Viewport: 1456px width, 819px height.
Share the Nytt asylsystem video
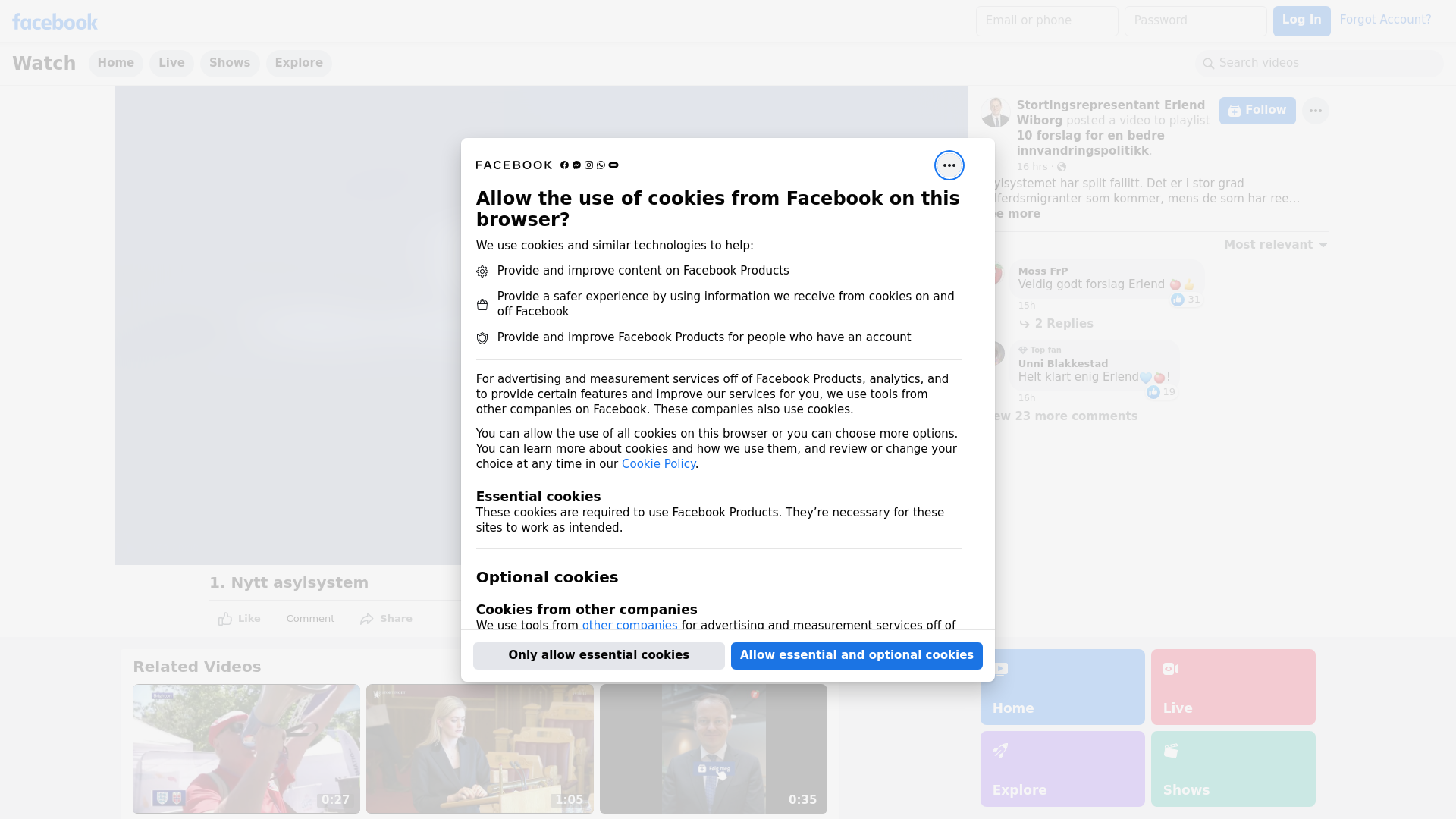coord(386,619)
